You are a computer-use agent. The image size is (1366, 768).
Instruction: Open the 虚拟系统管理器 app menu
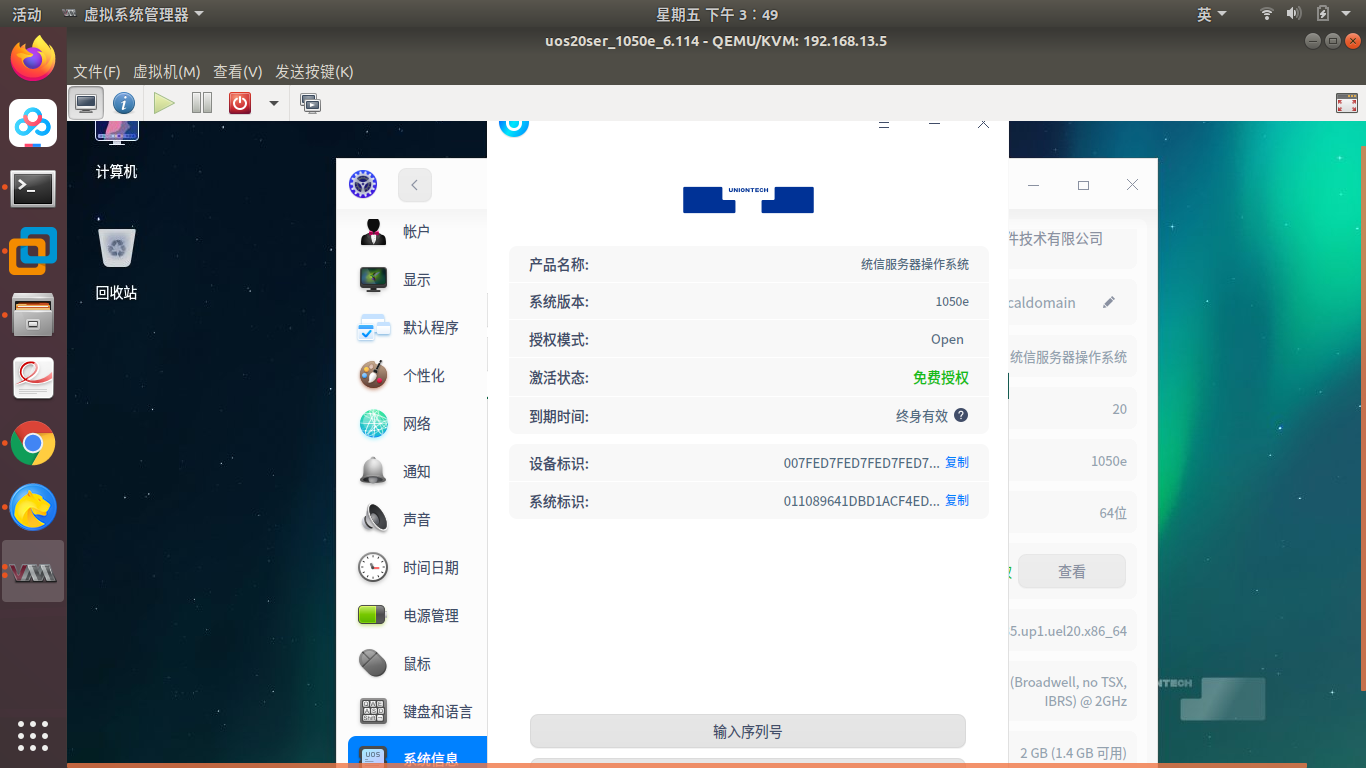click(132, 14)
